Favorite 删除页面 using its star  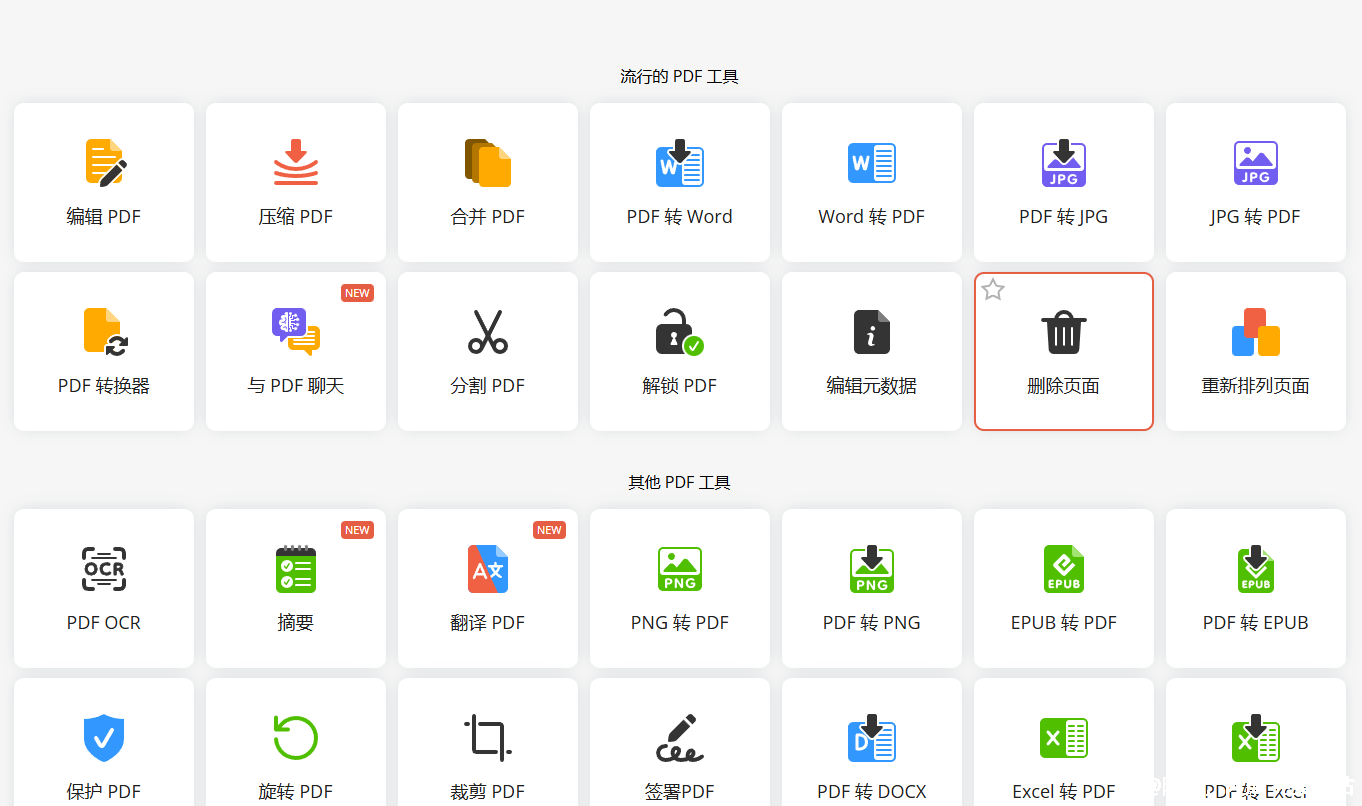click(991, 289)
